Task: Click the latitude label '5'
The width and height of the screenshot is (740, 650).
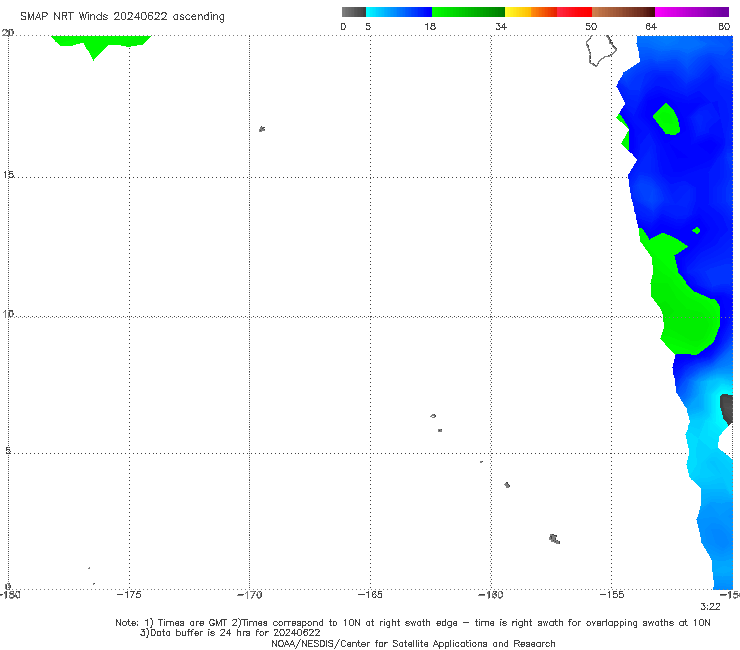Action: point(8,450)
